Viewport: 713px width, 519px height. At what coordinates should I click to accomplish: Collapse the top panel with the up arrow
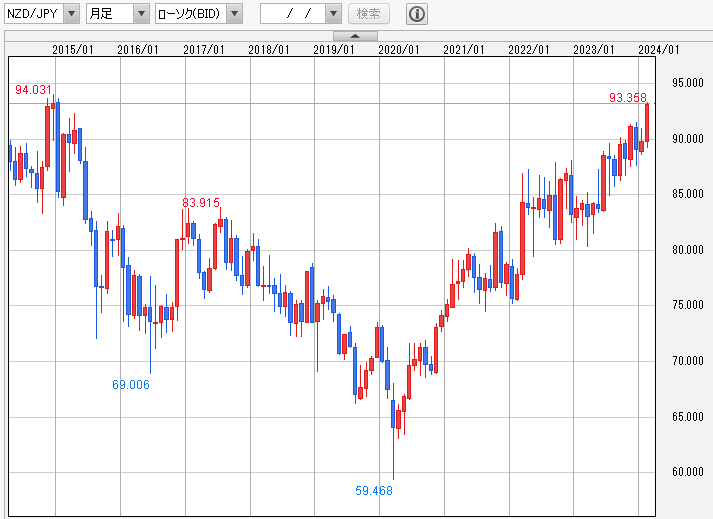pyautogui.click(x=355, y=36)
